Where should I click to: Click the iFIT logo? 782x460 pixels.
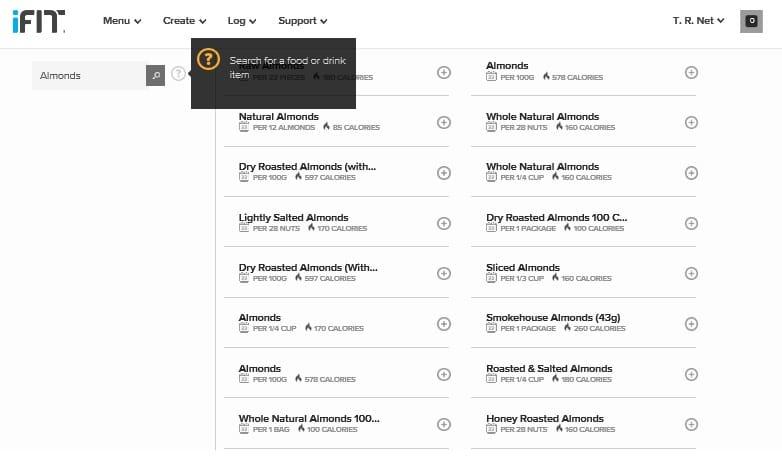click(38, 21)
